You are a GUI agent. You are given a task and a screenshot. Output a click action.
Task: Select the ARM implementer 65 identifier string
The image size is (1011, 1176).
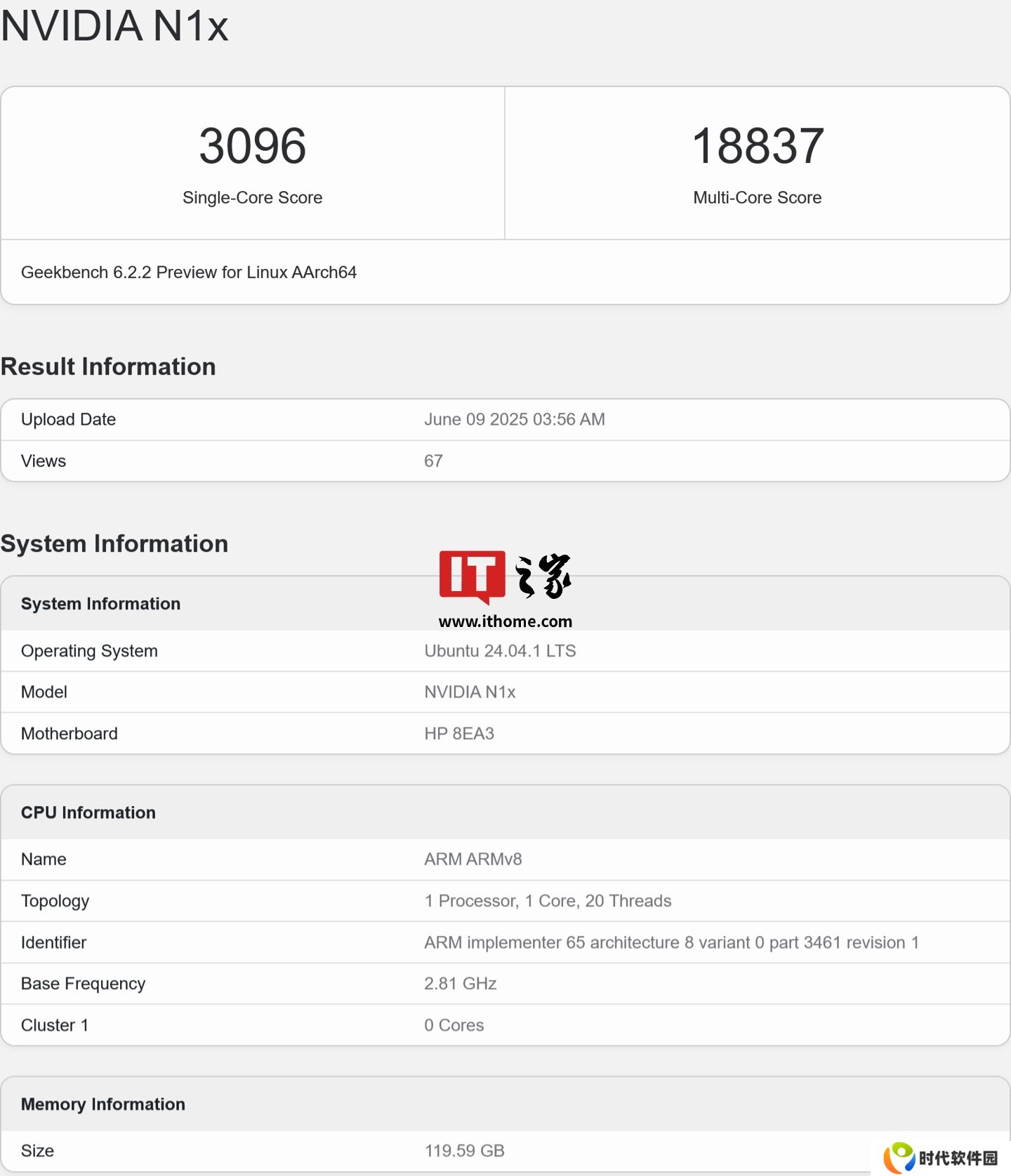tap(671, 942)
